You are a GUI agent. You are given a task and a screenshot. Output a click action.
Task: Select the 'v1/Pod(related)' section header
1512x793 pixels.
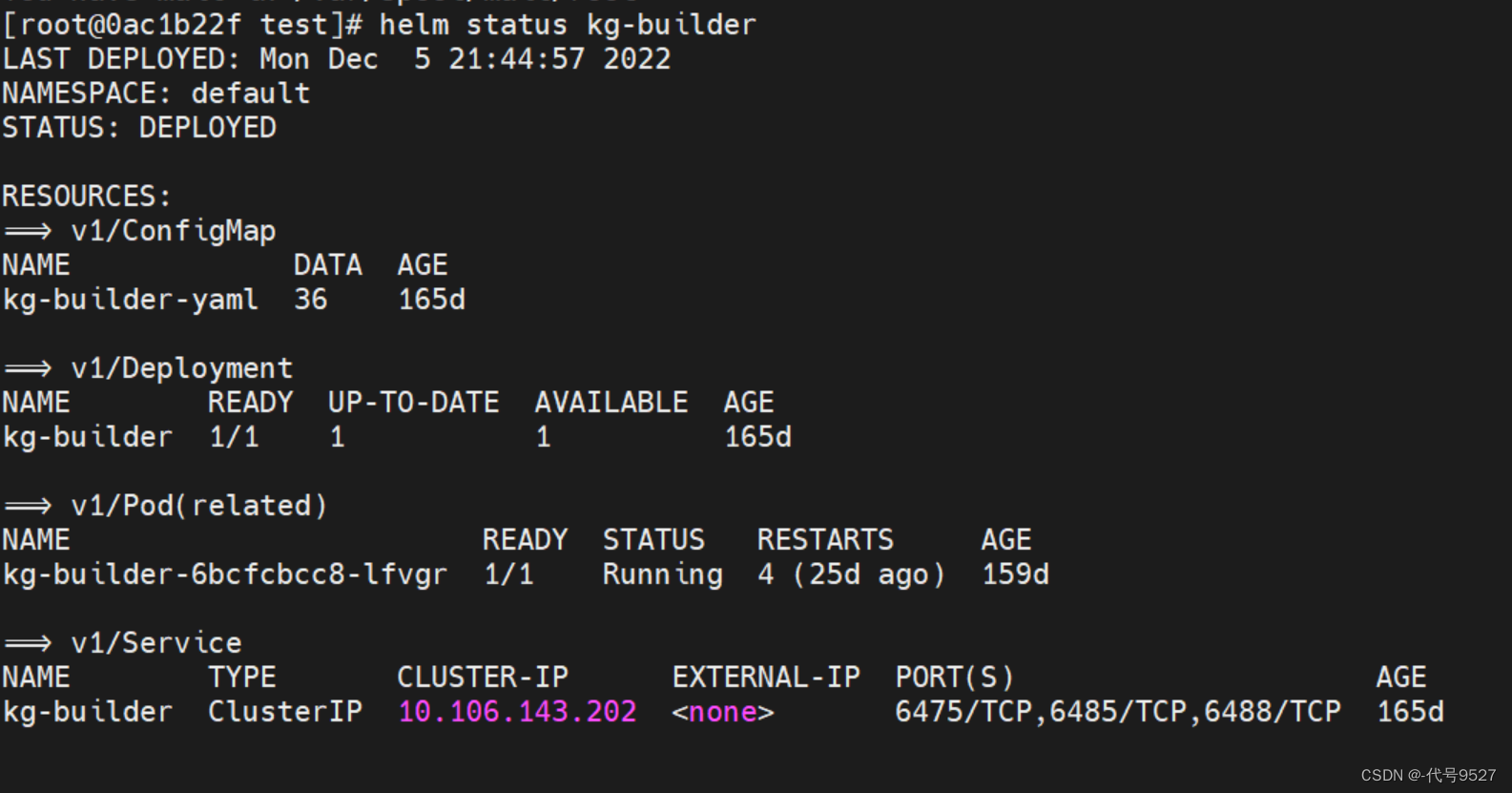pyautogui.click(x=199, y=506)
